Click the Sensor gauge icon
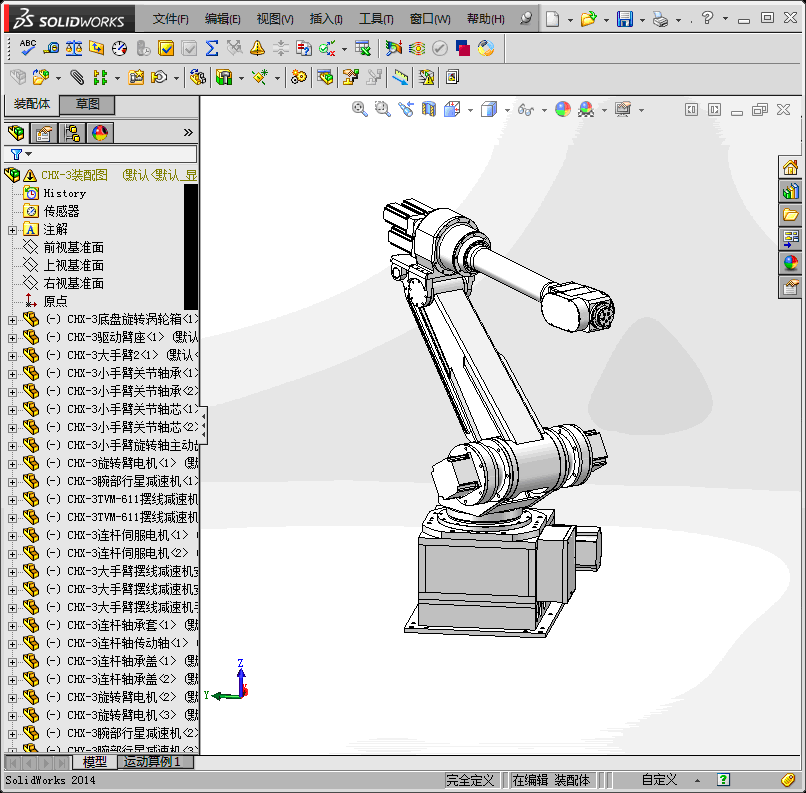 point(119,48)
